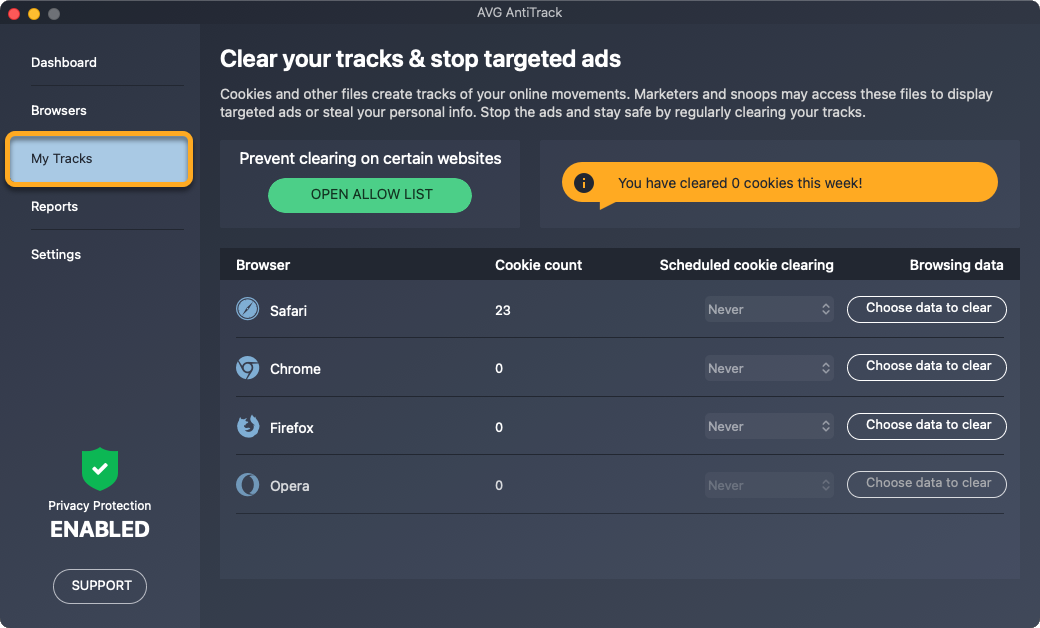Image resolution: width=1040 pixels, height=628 pixels.
Task: Click the Firefox browser icon
Action: coord(247,427)
